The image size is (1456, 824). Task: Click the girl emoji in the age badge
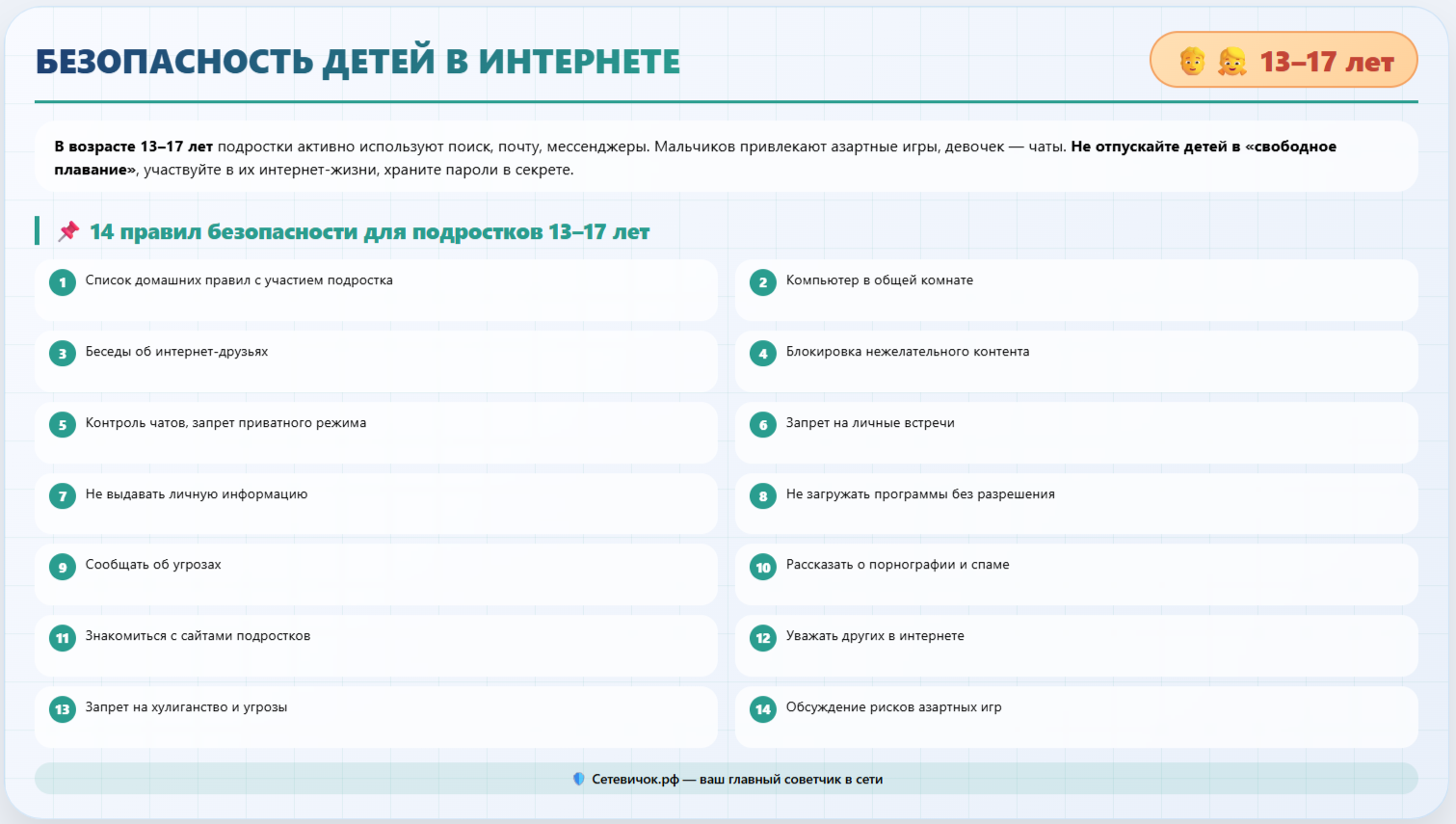coord(1231,62)
